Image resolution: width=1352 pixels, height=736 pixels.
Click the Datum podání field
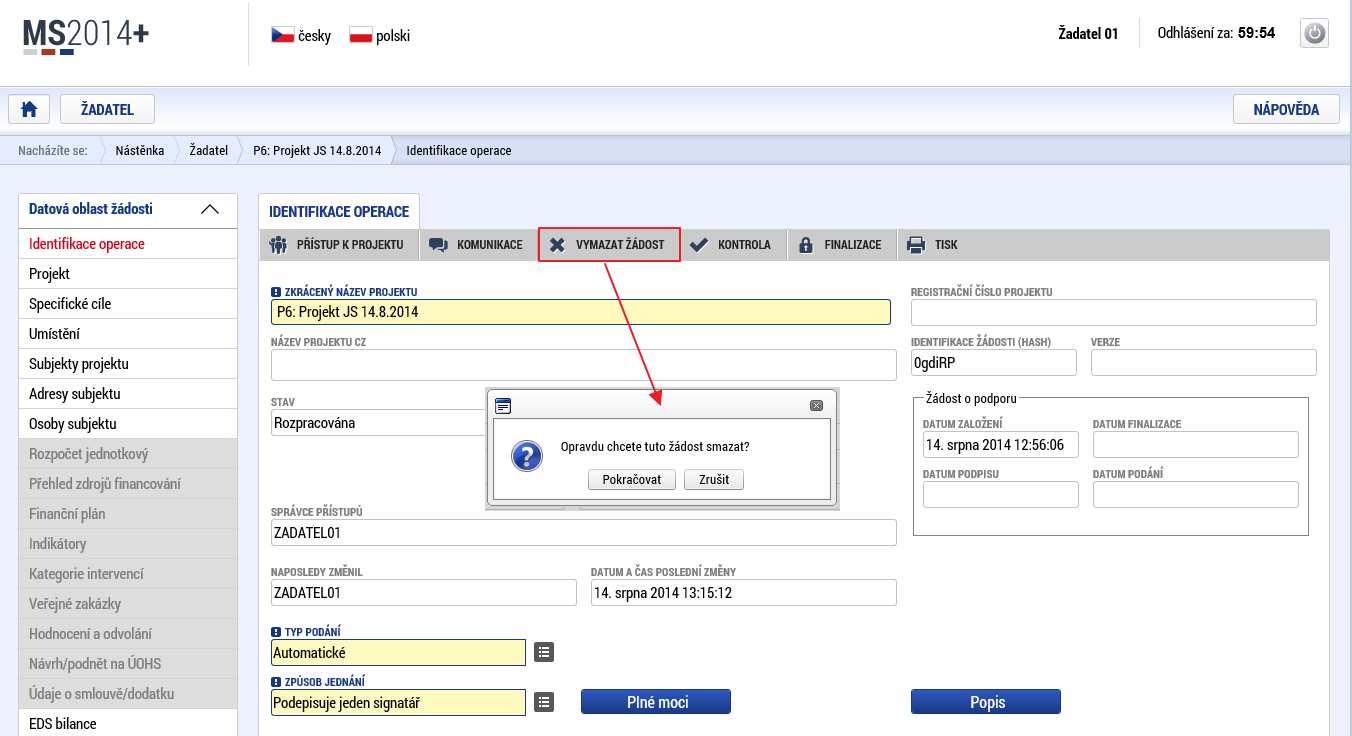coord(1196,494)
